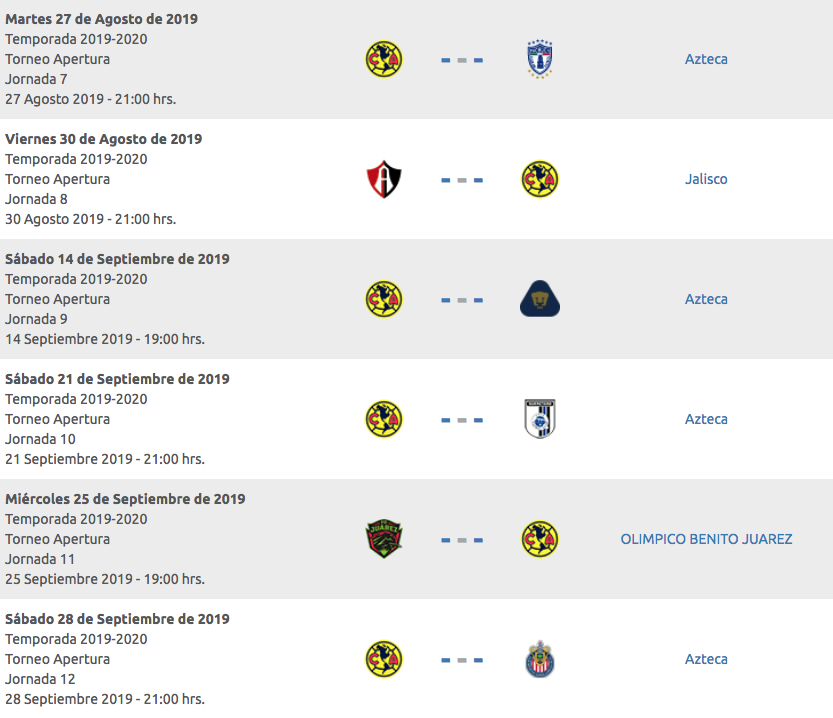Open the Azteca stadium link for 27 Agosto
833x718 pixels.
click(x=706, y=59)
